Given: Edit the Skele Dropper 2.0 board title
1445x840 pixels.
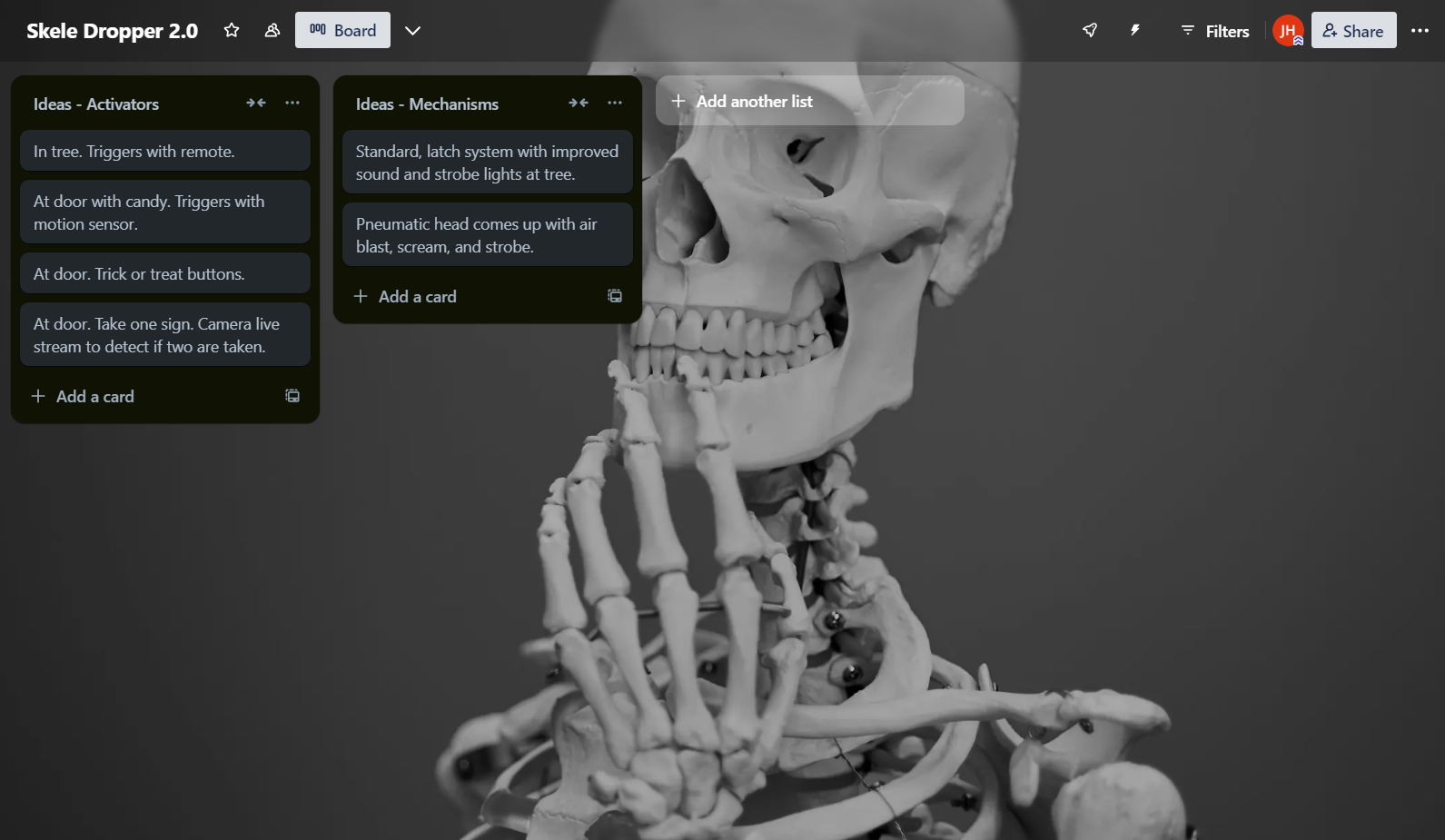Looking at the screenshot, I should coord(112,31).
